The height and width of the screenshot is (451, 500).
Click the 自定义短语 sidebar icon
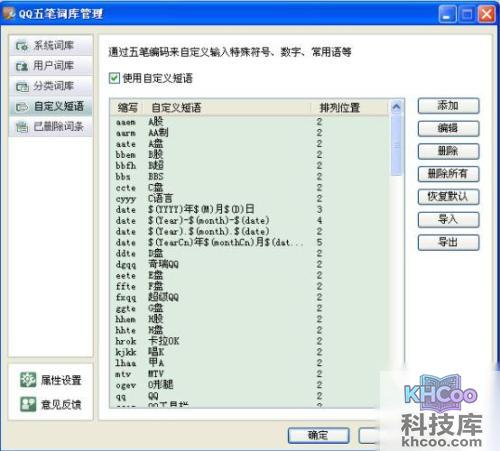pyautogui.click(x=22, y=107)
